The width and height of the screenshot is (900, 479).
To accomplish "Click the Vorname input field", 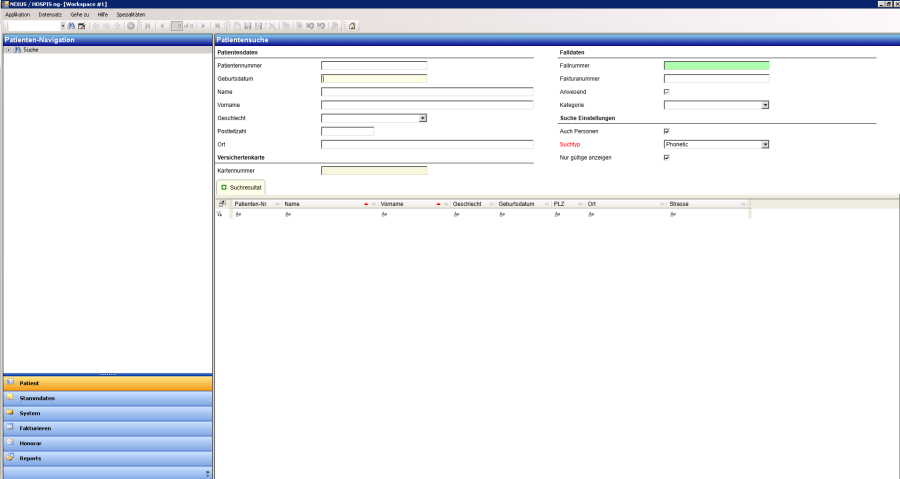I will point(427,105).
